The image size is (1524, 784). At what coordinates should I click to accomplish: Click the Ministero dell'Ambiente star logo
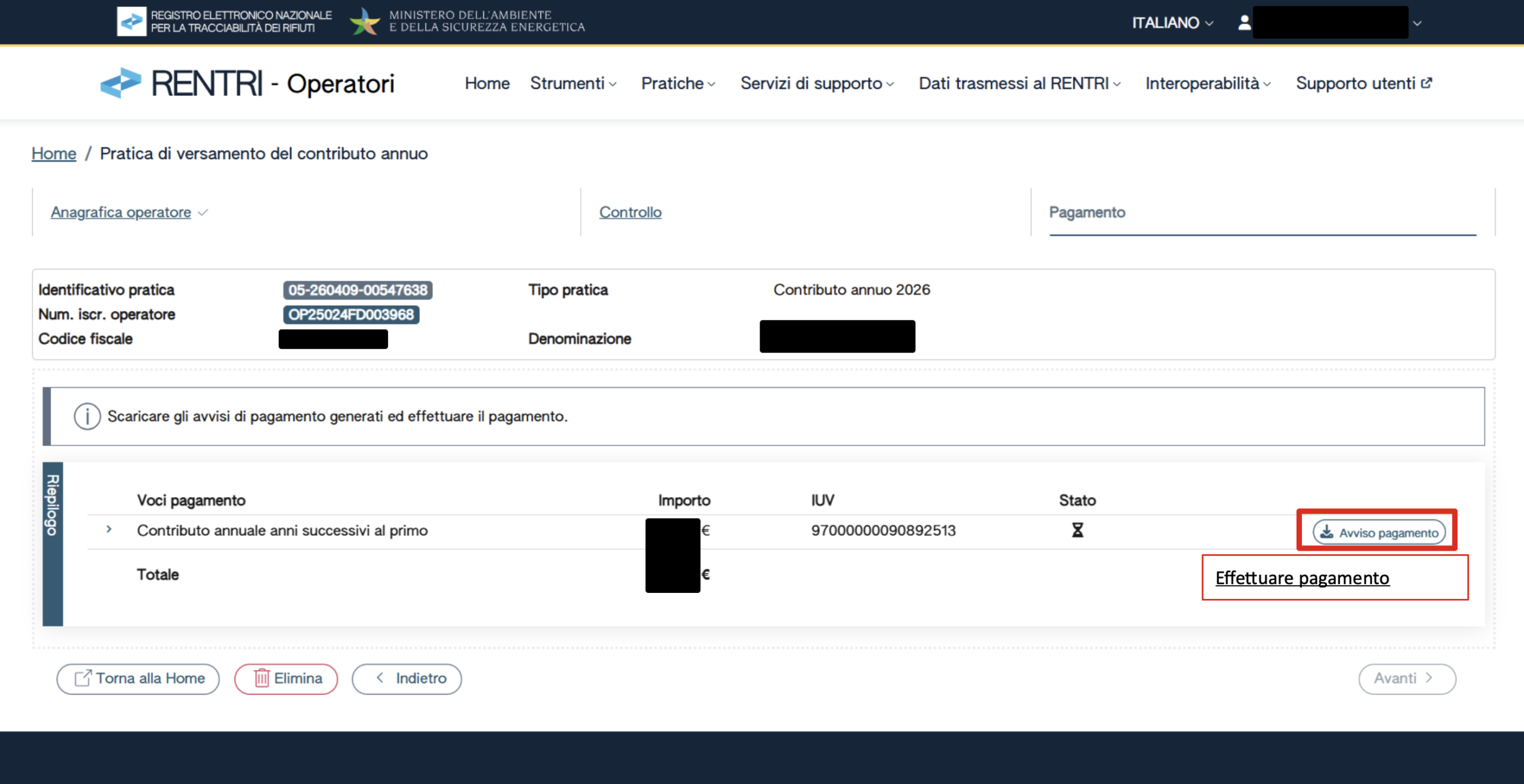364,22
